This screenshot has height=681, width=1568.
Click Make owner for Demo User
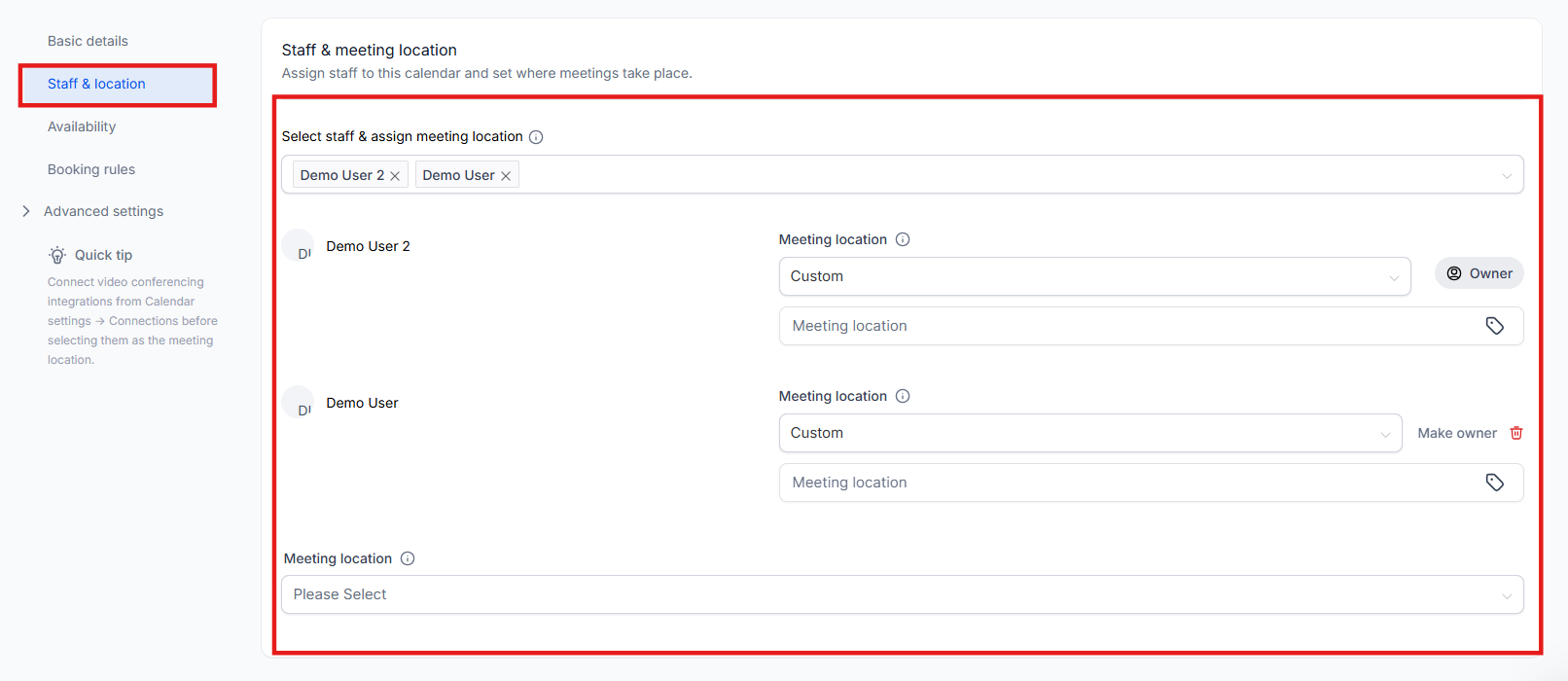point(1456,433)
